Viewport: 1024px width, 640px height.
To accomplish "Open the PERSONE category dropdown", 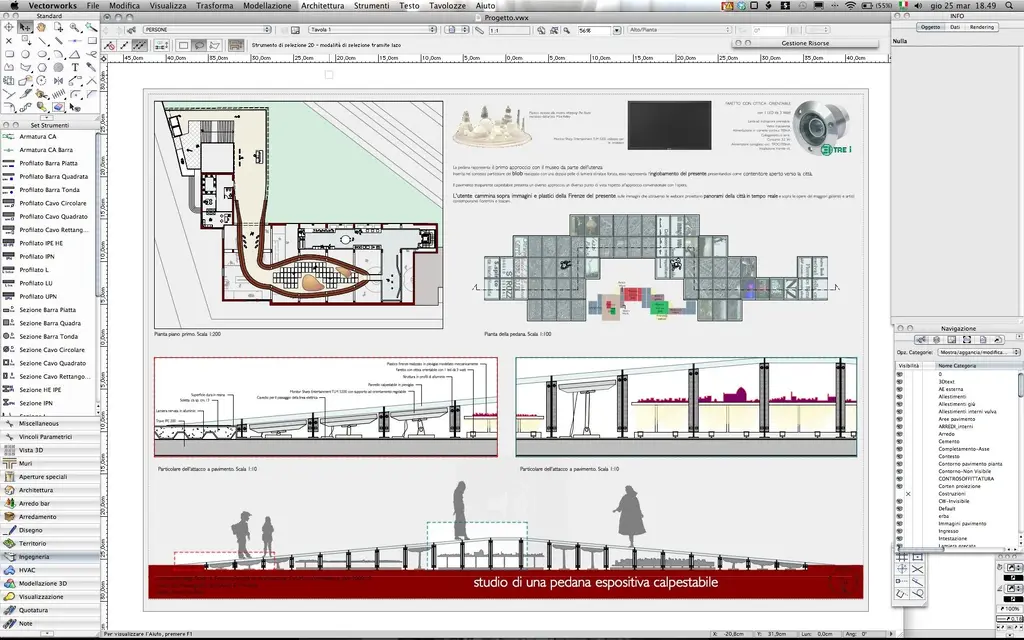I will [207, 30].
